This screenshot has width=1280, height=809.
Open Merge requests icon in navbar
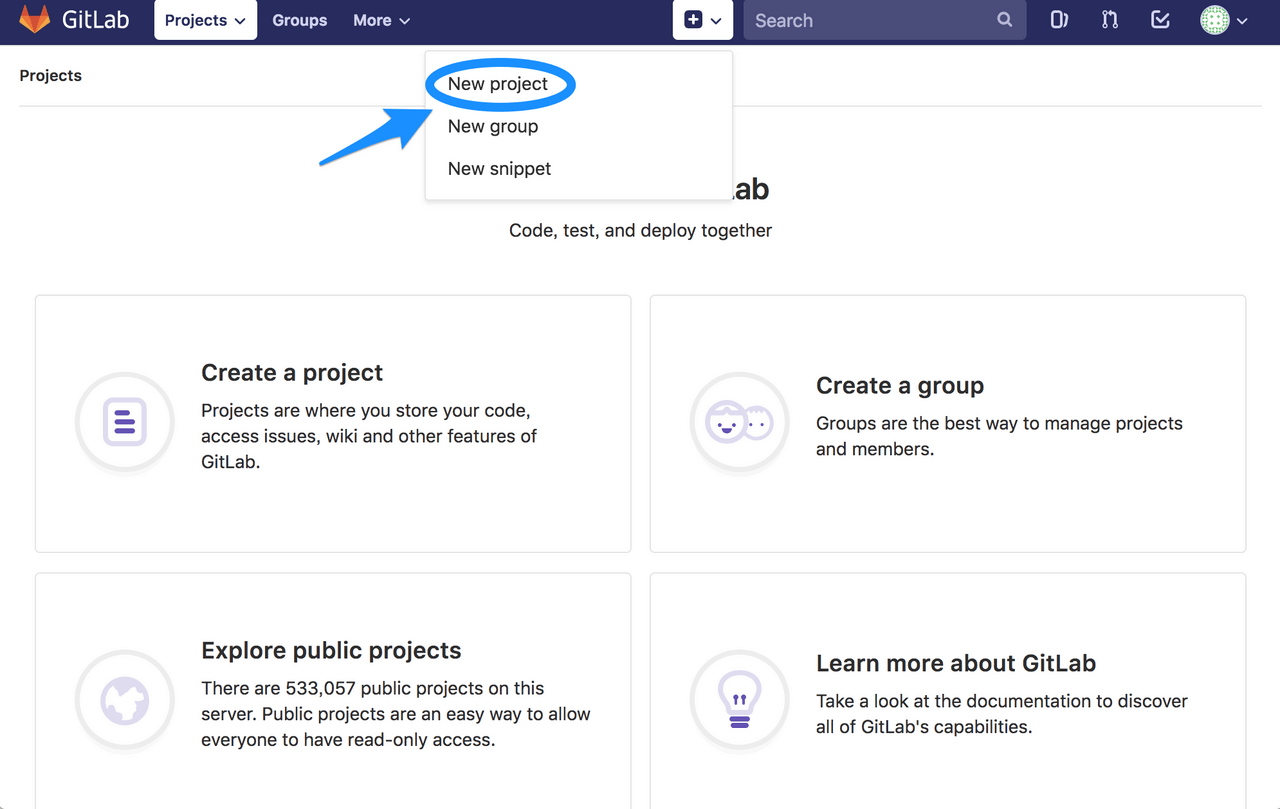click(1110, 20)
